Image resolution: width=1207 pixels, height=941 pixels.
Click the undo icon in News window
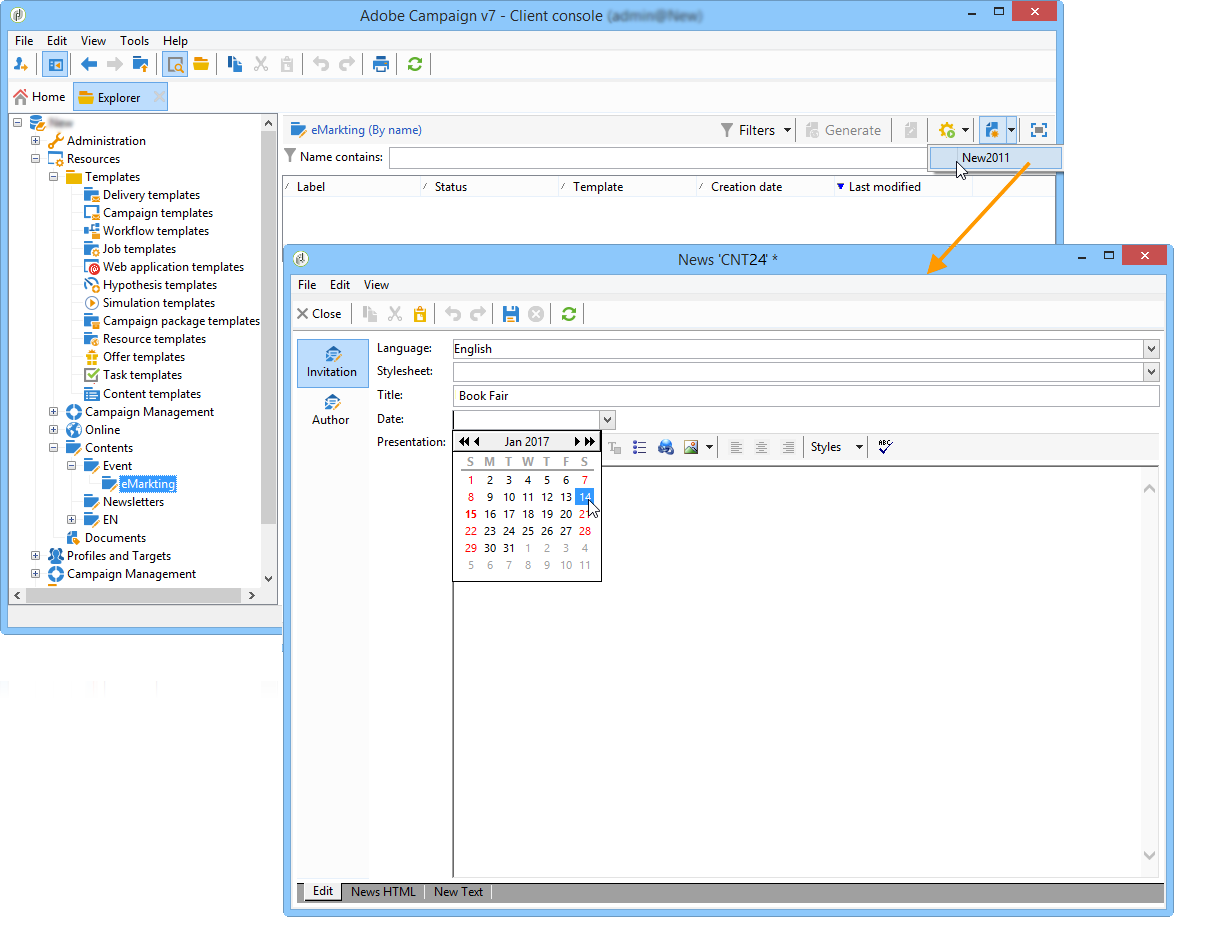(x=453, y=314)
